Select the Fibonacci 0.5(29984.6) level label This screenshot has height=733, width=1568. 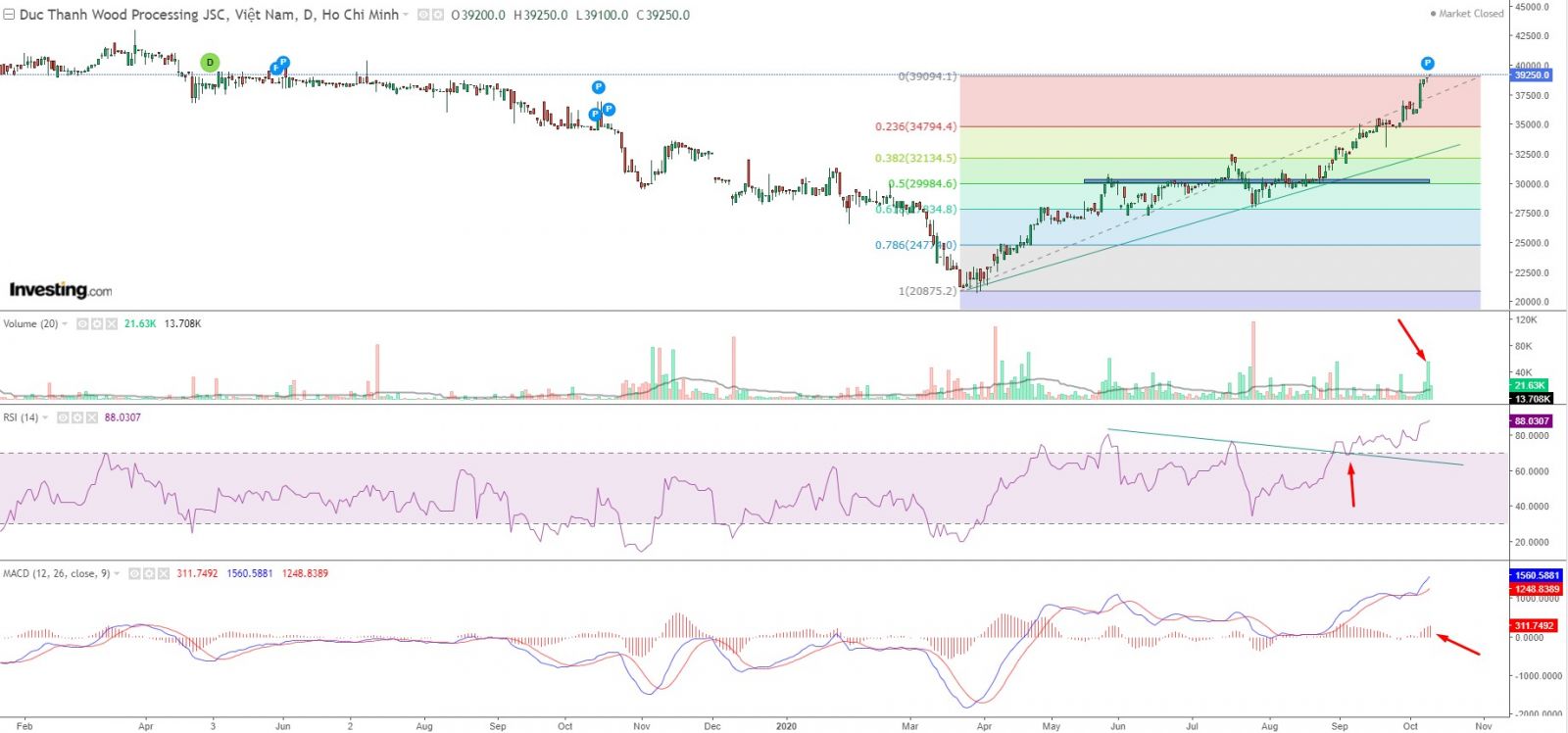coord(923,183)
